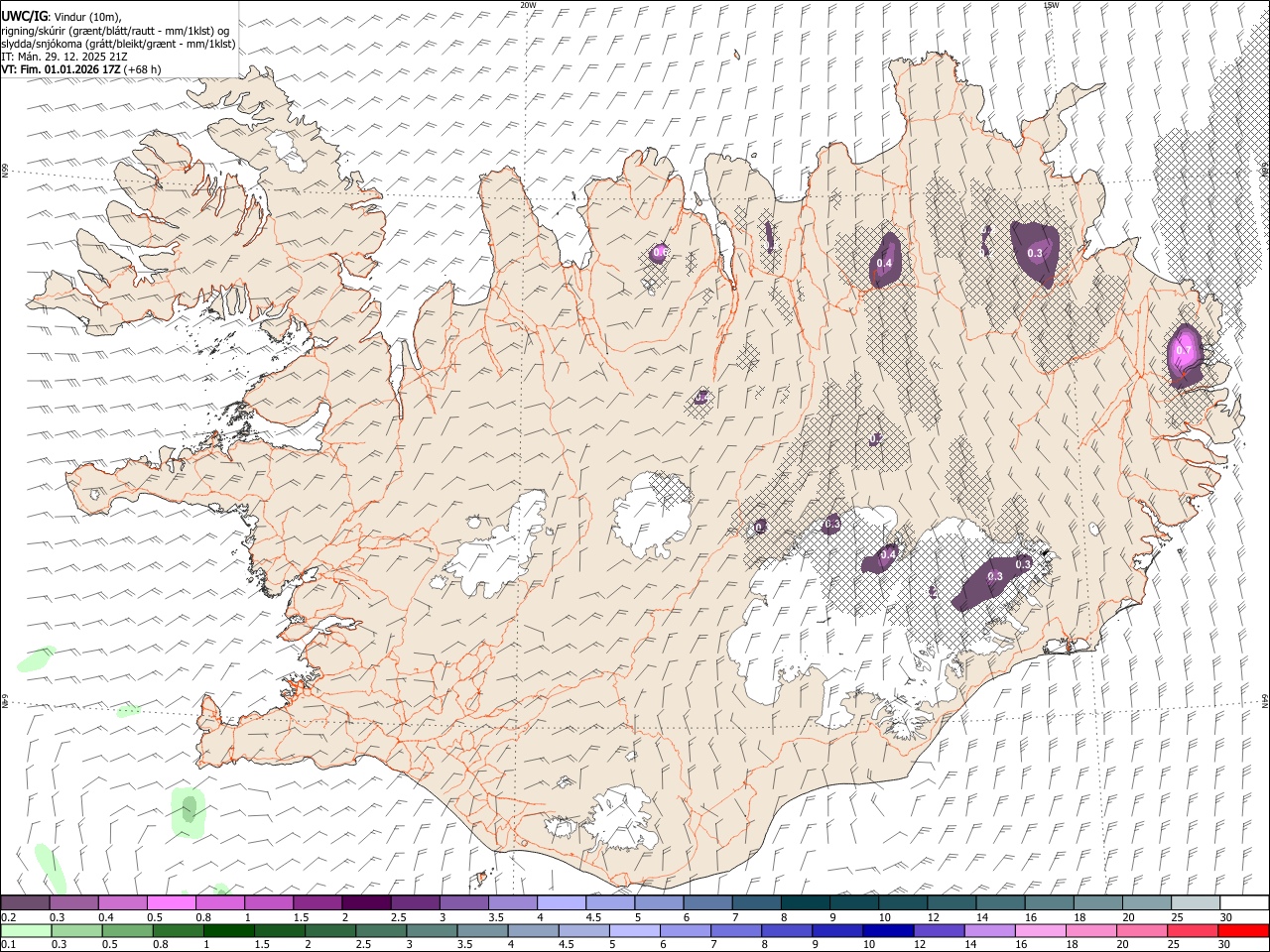The image size is (1270, 952).
Task: Click the 0.6 snowfall value on the map
Action: point(660,254)
